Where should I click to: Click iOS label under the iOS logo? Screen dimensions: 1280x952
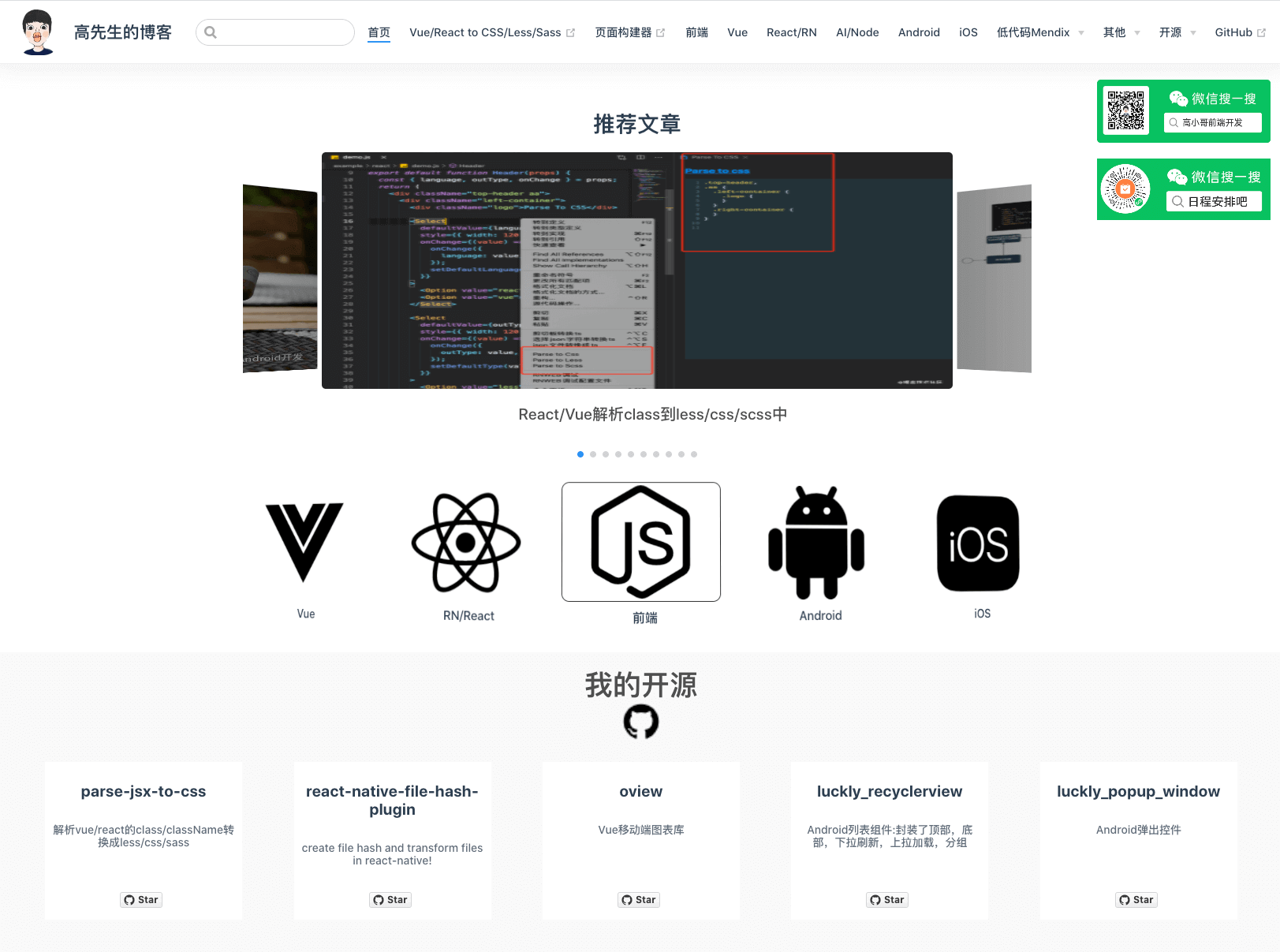(982, 614)
